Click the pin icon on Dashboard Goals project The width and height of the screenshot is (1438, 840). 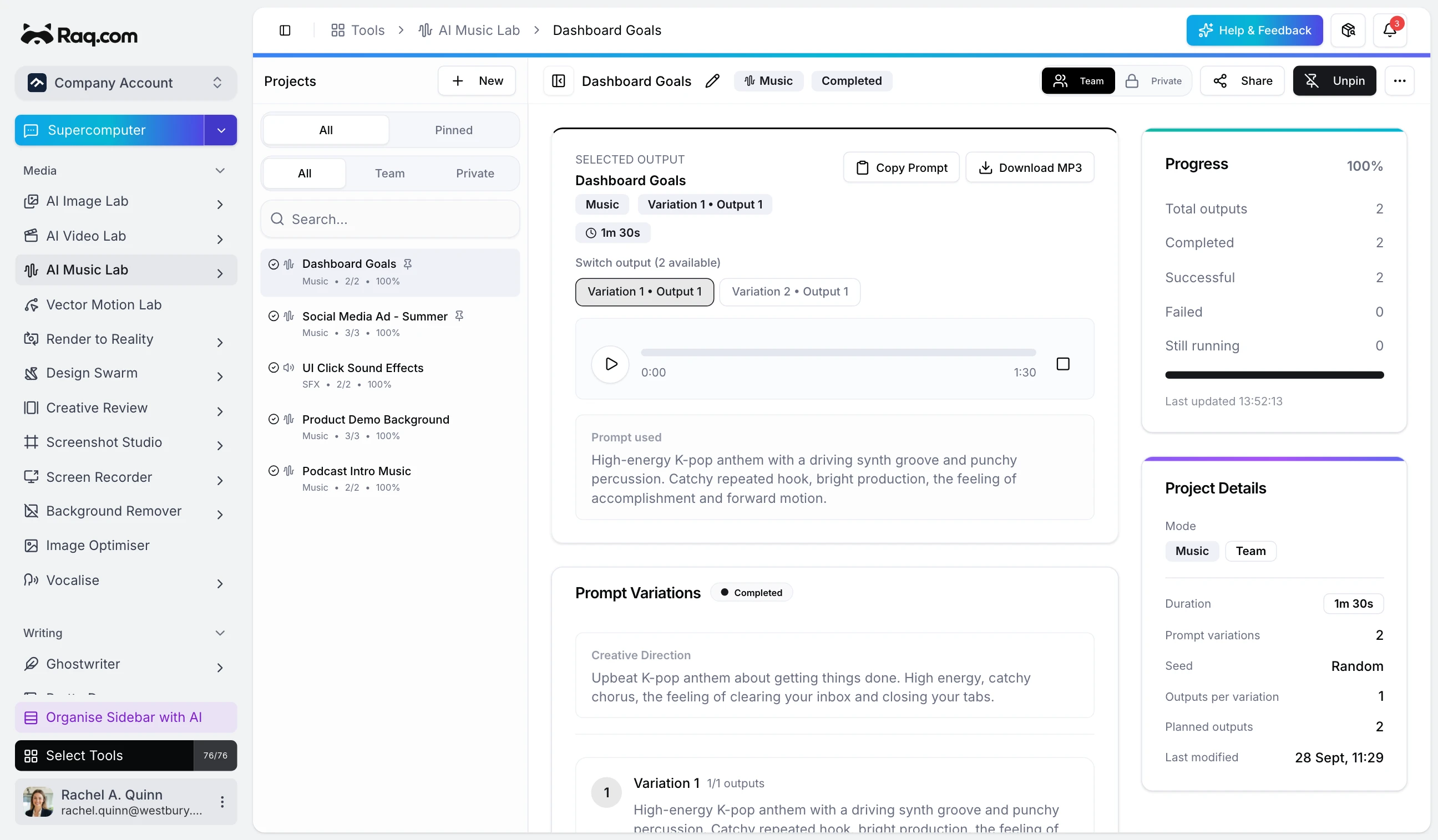point(407,264)
